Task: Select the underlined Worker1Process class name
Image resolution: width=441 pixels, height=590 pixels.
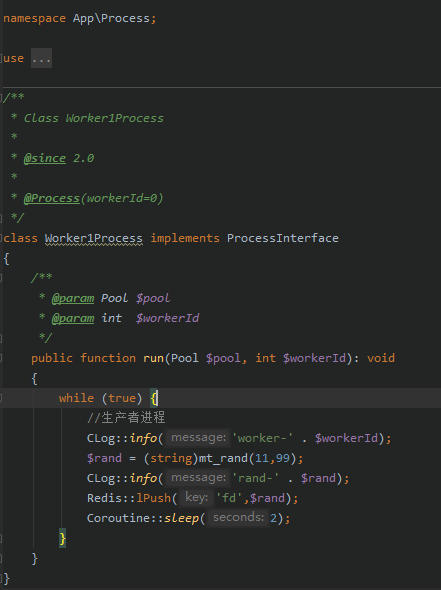Action: (x=94, y=238)
